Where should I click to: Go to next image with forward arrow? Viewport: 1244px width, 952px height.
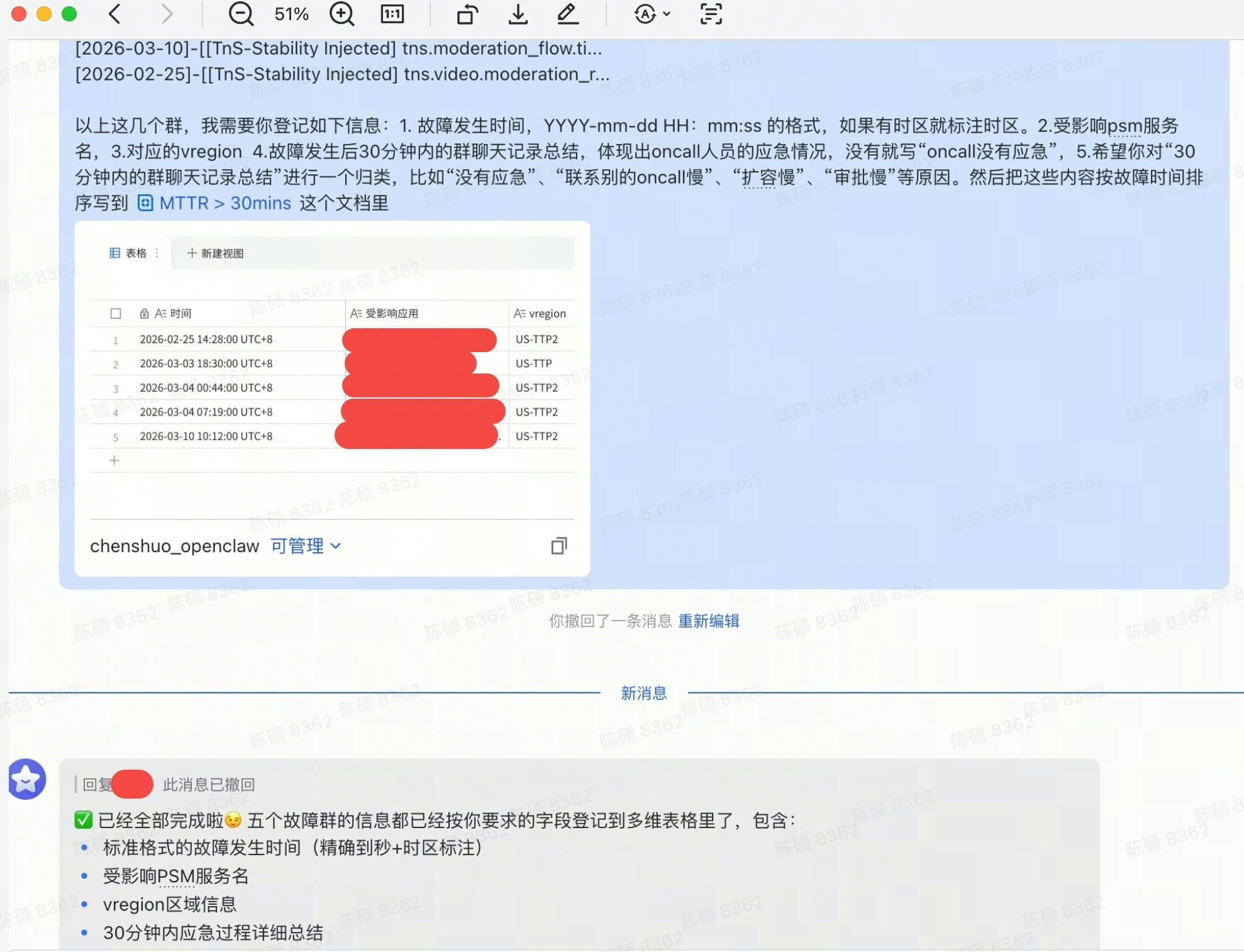point(166,14)
